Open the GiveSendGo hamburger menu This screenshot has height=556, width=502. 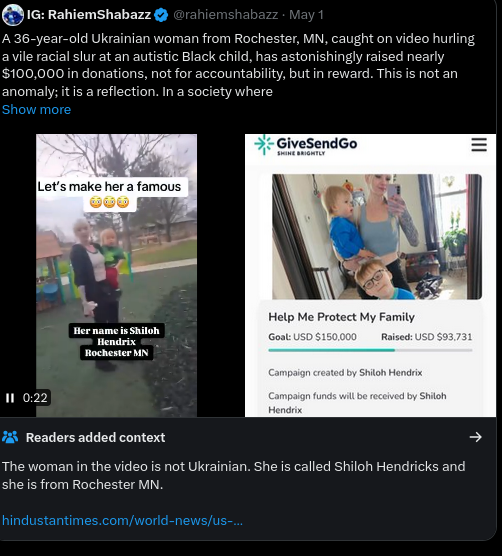pos(479,145)
